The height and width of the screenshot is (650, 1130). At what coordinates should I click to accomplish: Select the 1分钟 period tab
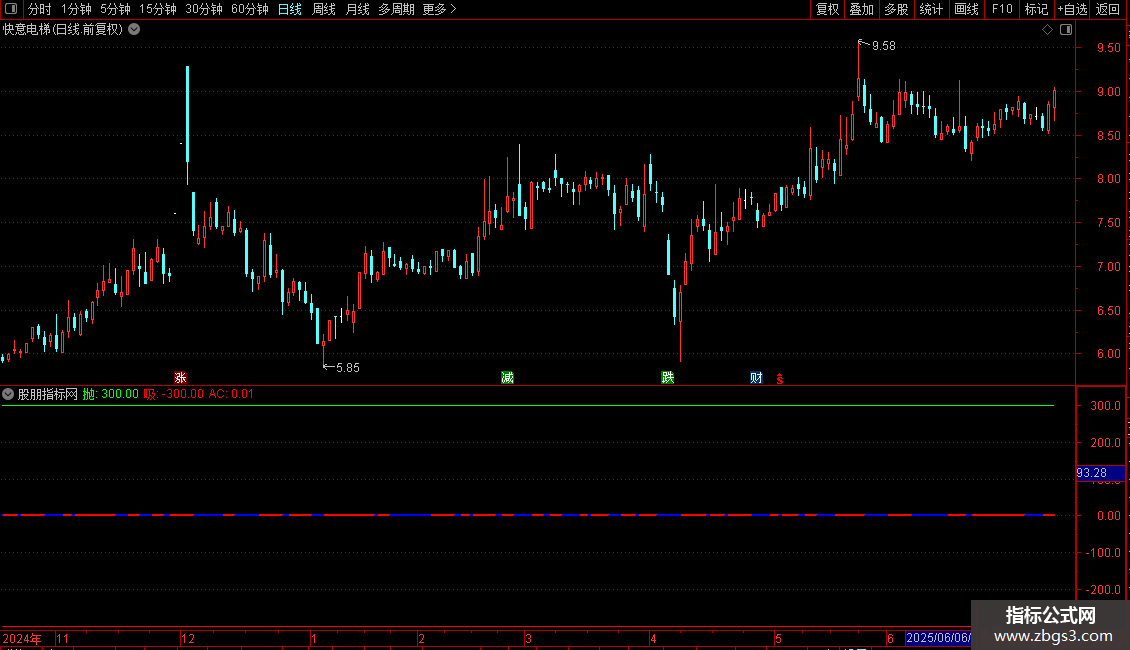click(76, 9)
